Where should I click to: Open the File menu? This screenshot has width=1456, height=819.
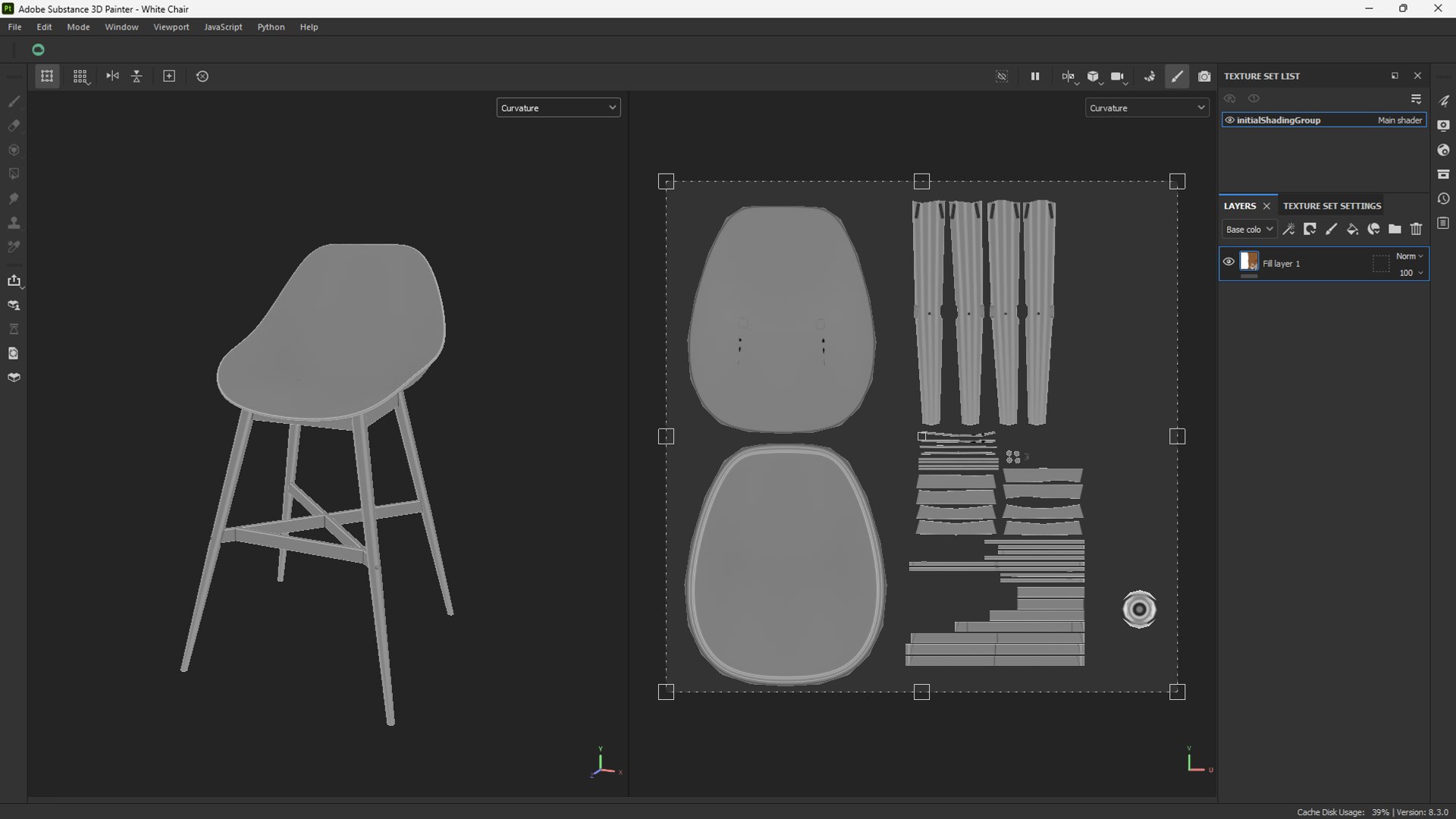(14, 27)
